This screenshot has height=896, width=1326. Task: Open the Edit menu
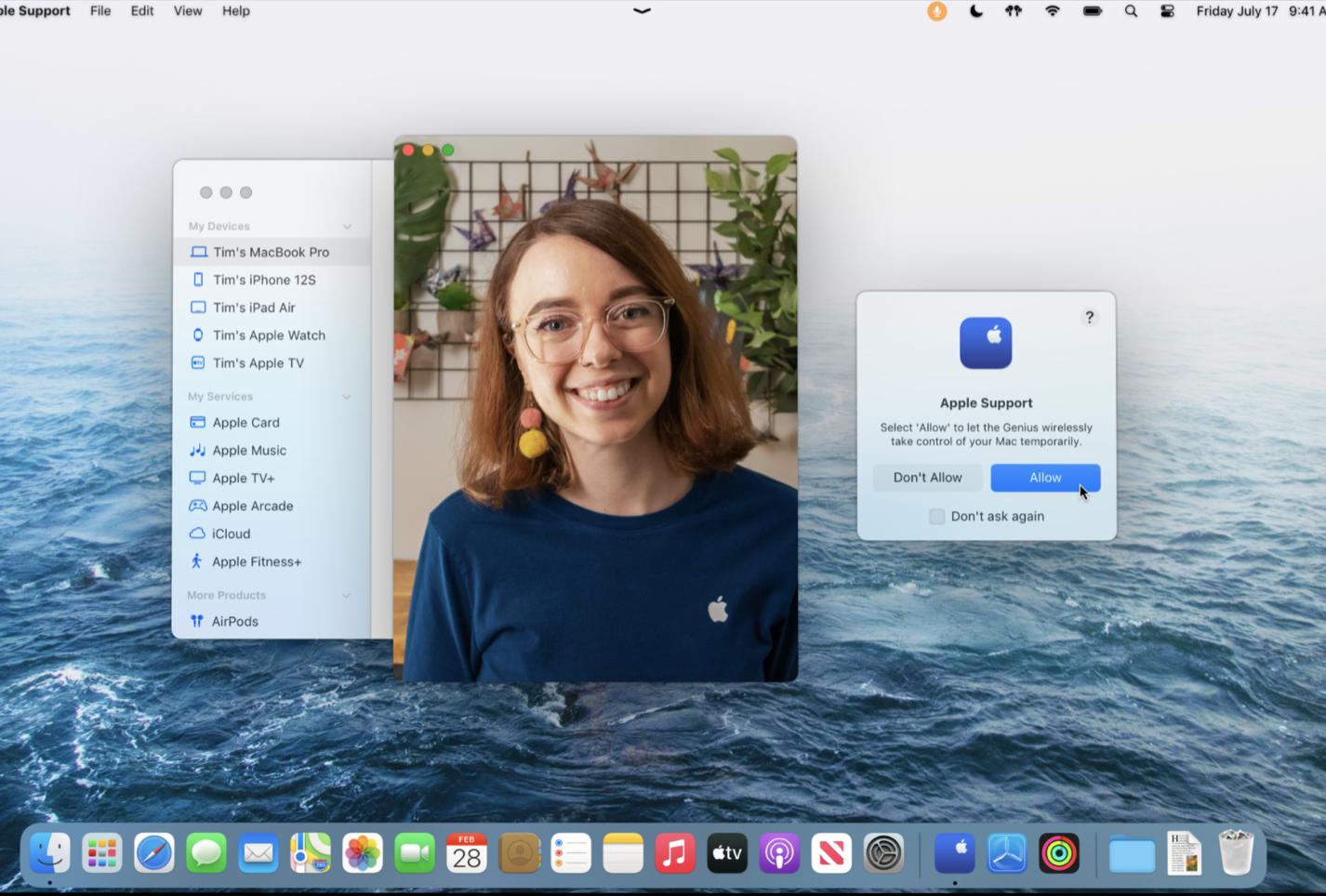[142, 11]
